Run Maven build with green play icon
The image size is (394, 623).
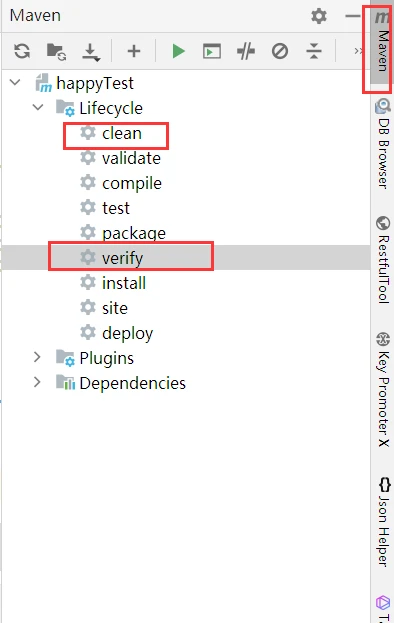[x=178, y=51]
